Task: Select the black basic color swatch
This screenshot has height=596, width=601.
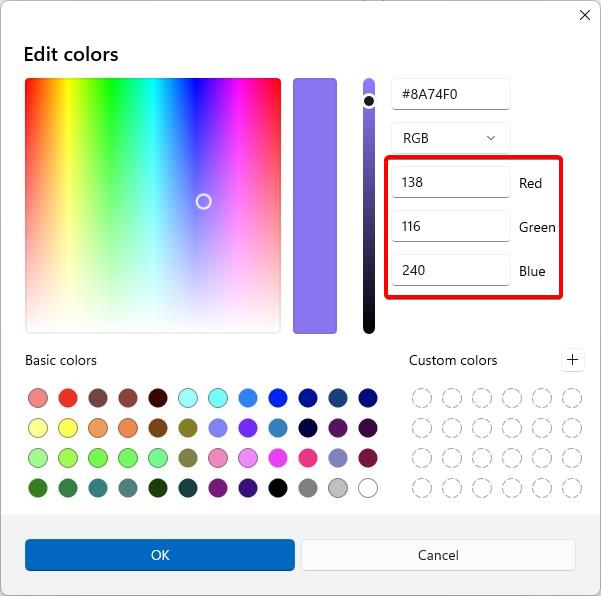Action: 278,488
